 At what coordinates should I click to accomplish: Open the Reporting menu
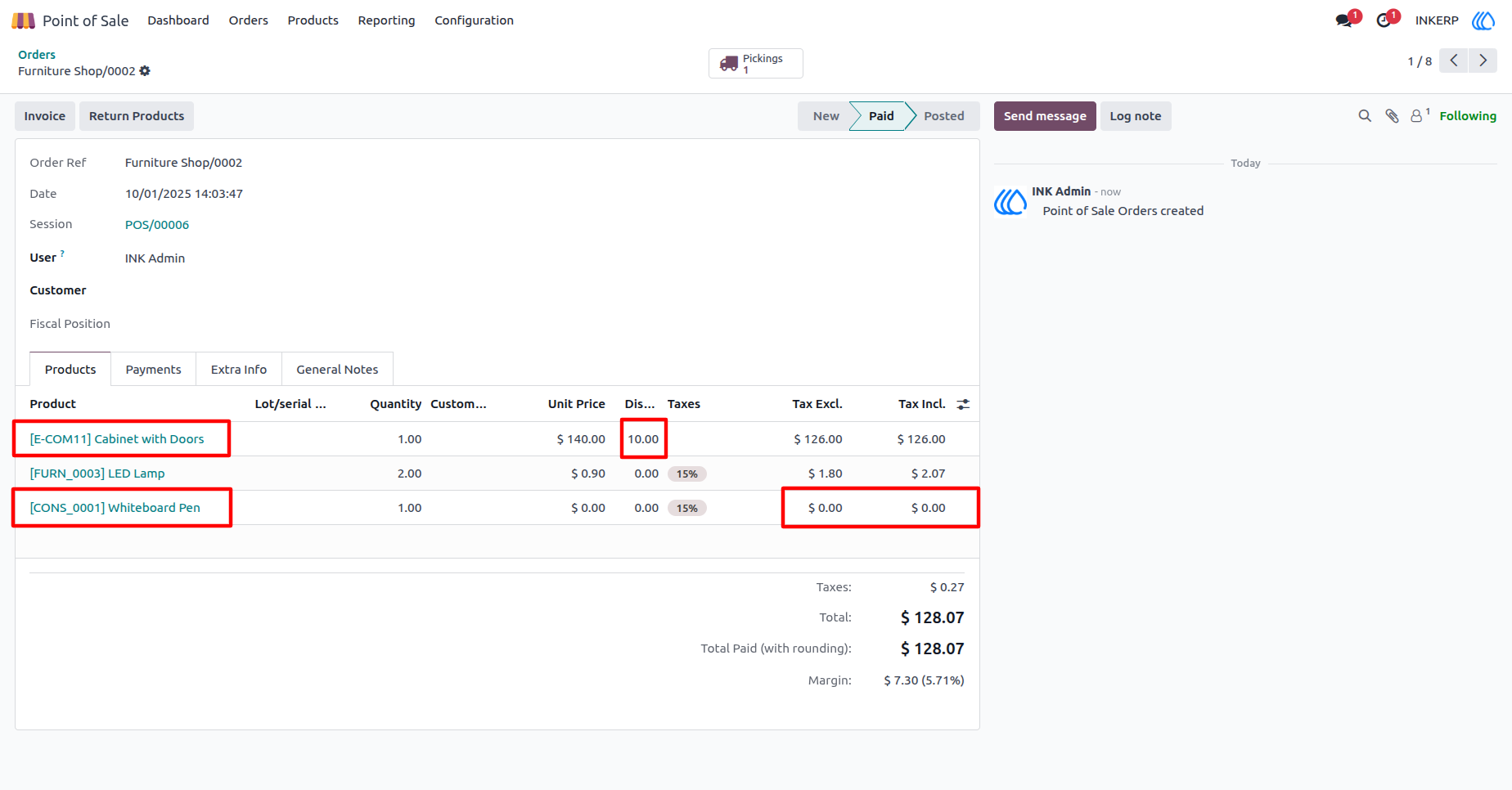386,20
